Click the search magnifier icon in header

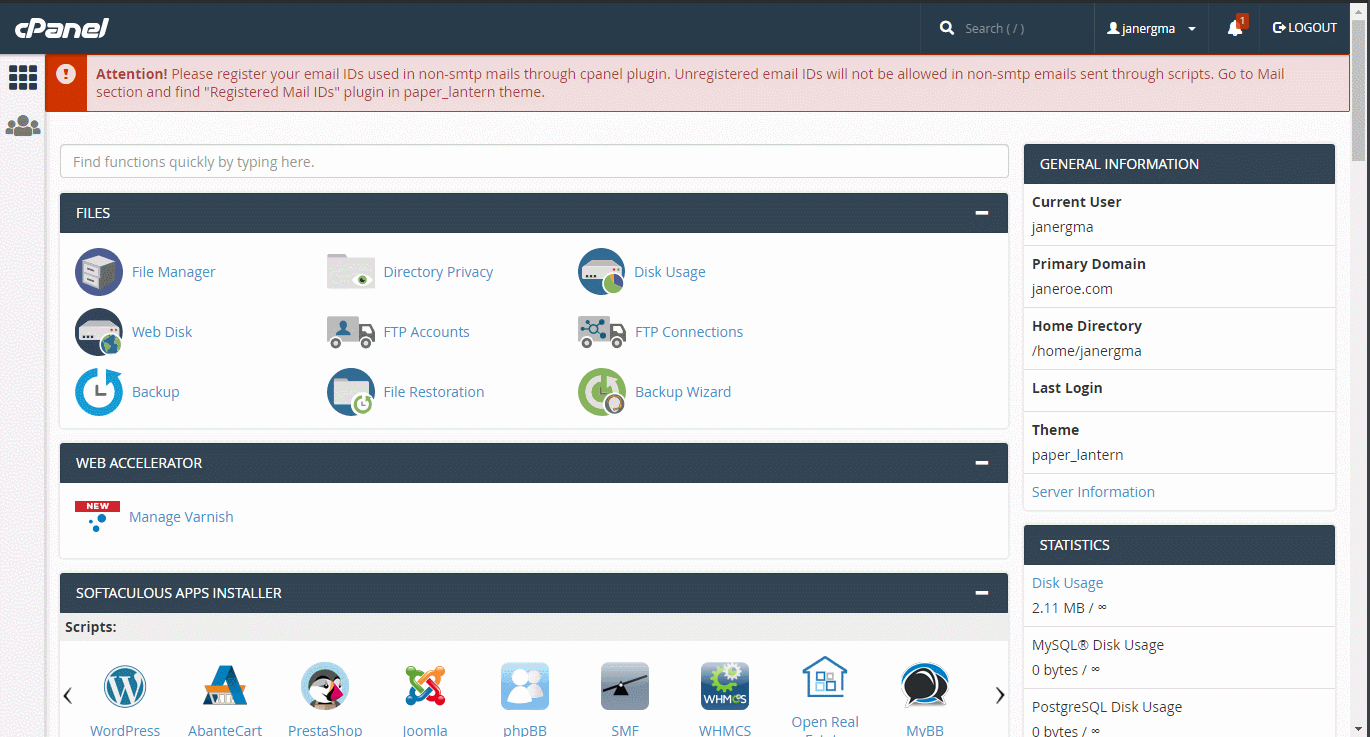[947, 29]
